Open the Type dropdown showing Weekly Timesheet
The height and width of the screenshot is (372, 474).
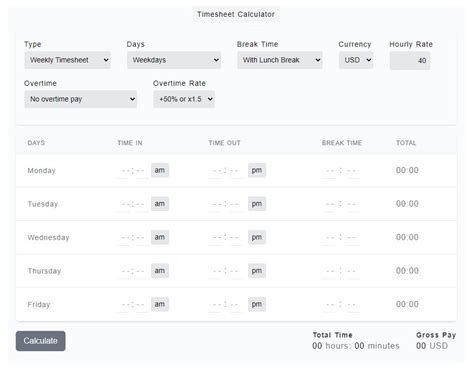pos(67,60)
